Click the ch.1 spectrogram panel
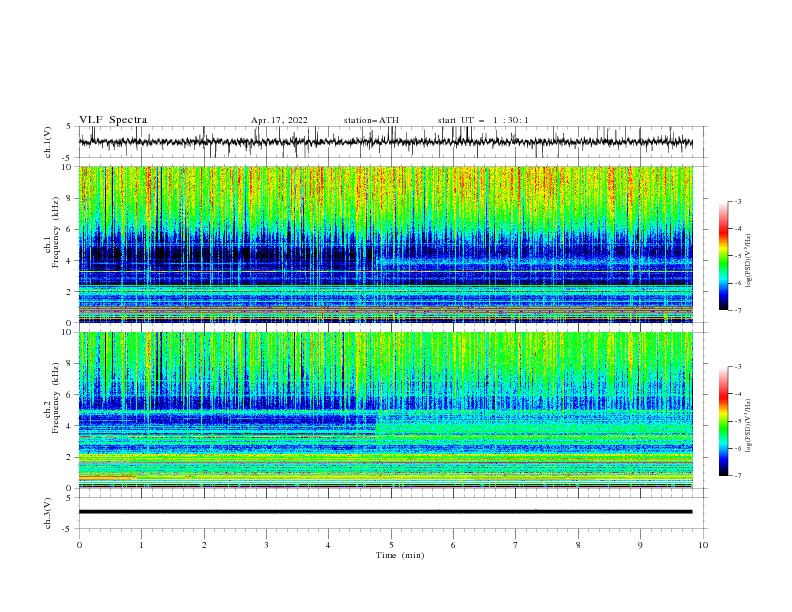The image size is (792, 612). [x=385, y=244]
